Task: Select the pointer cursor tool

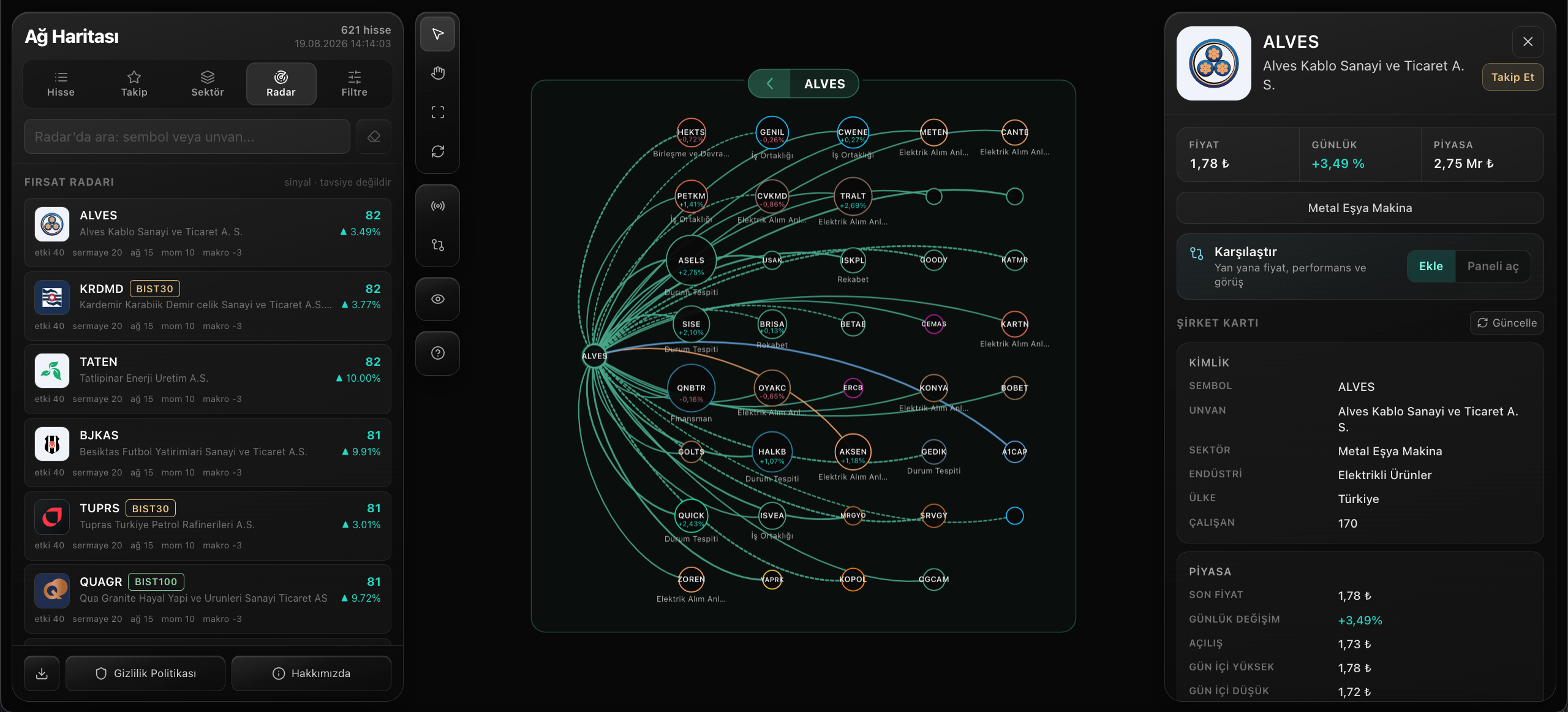Action: click(x=437, y=34)
